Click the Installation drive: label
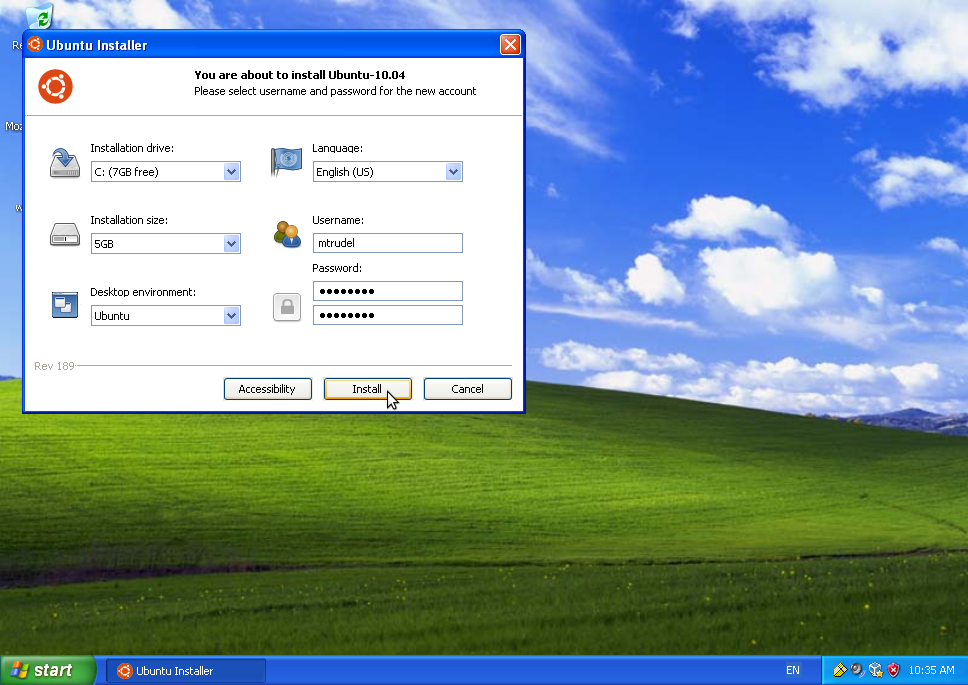This screenshot has width=968, height=685. pyautogui.click(x=132, y=148)
